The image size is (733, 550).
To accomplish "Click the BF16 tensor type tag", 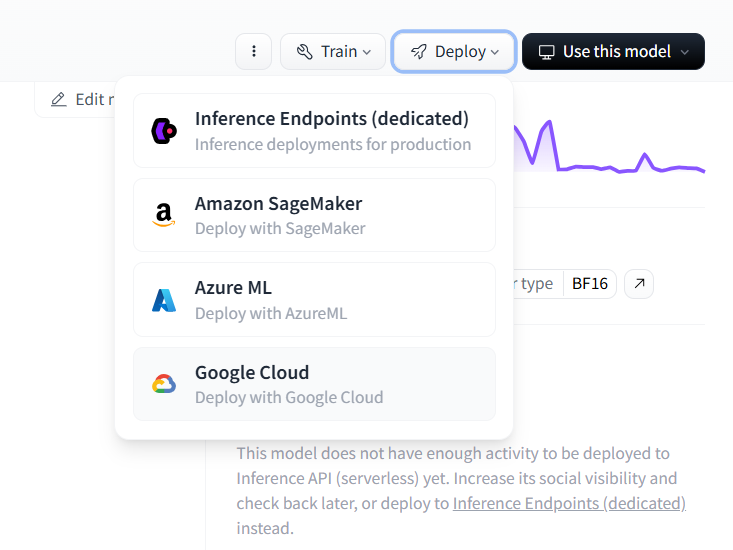I will [x=590, y=284].
